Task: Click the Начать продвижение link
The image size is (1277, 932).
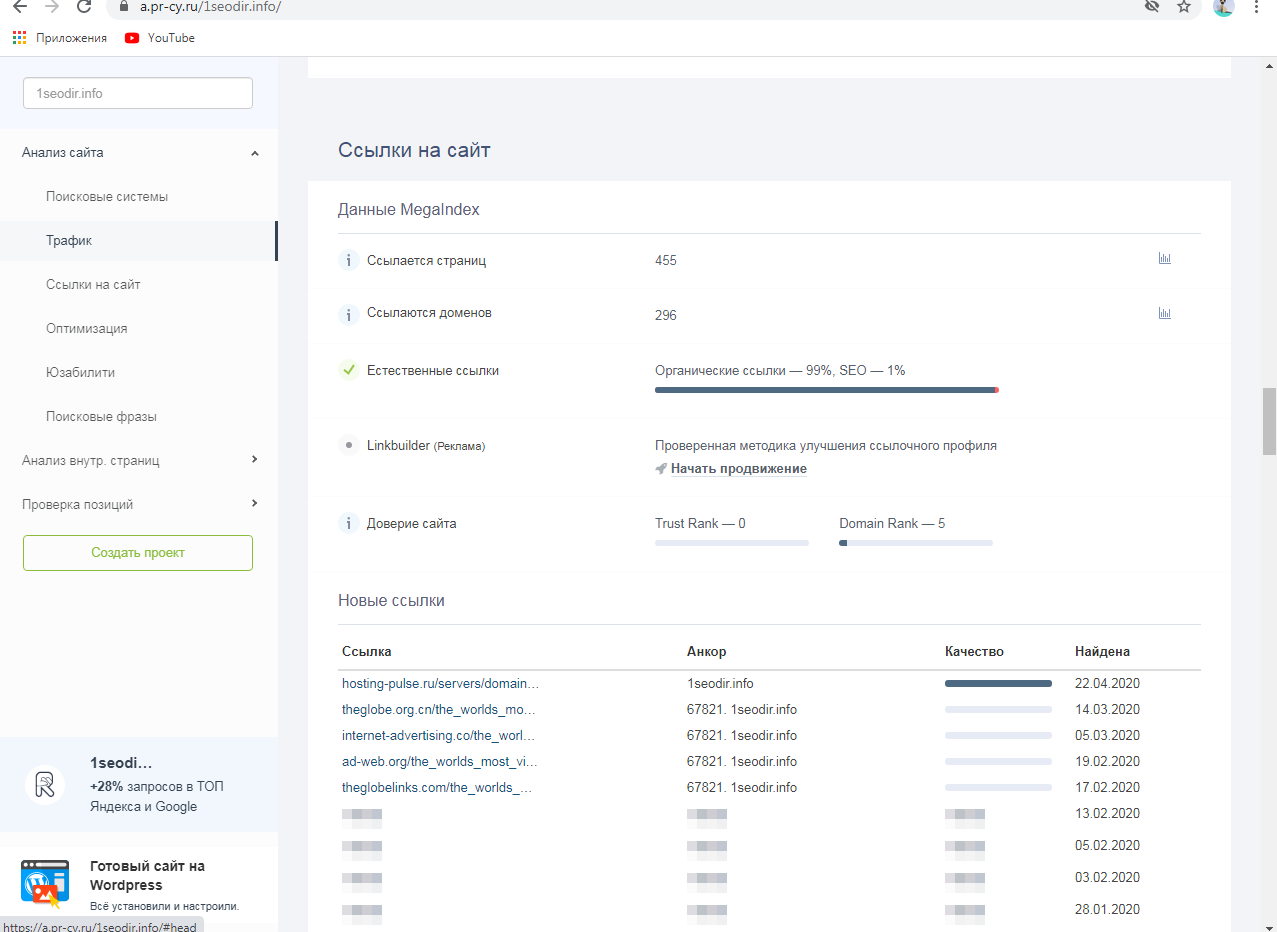Action: (738, 469)
